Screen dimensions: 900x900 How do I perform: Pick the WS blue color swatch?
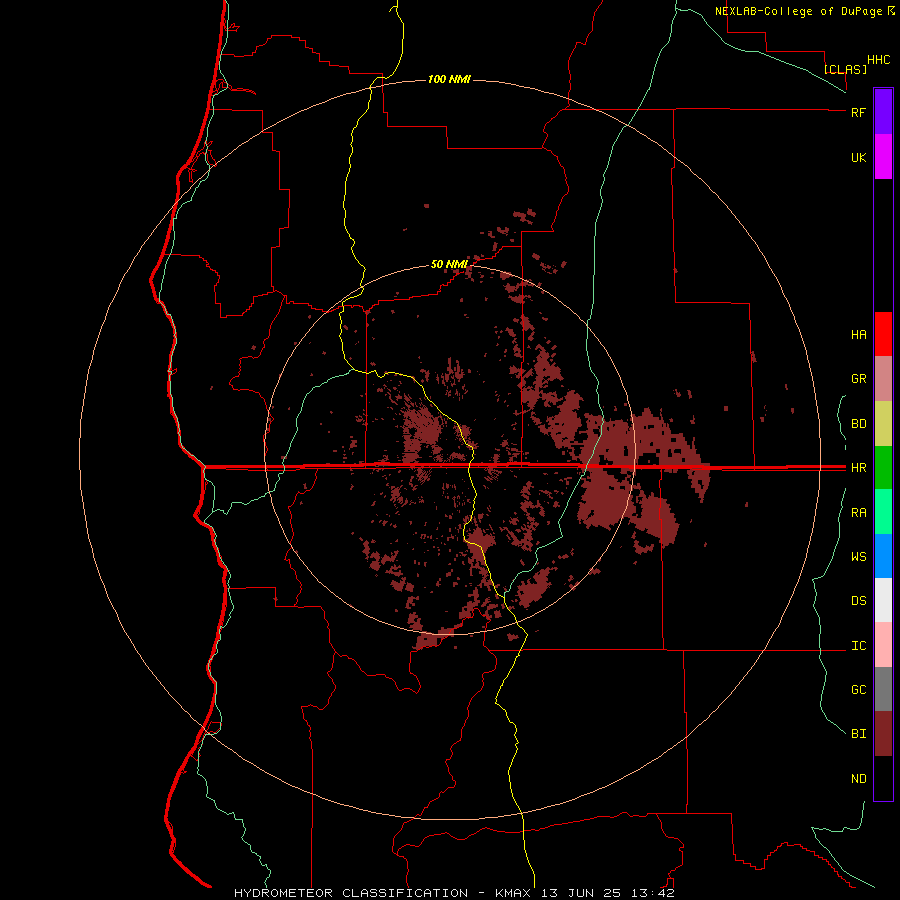click(883, 556)
